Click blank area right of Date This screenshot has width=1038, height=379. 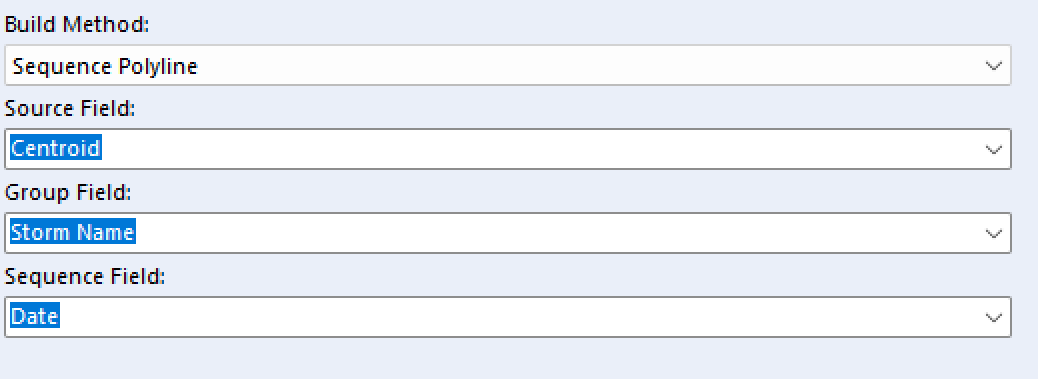[520, 317]
